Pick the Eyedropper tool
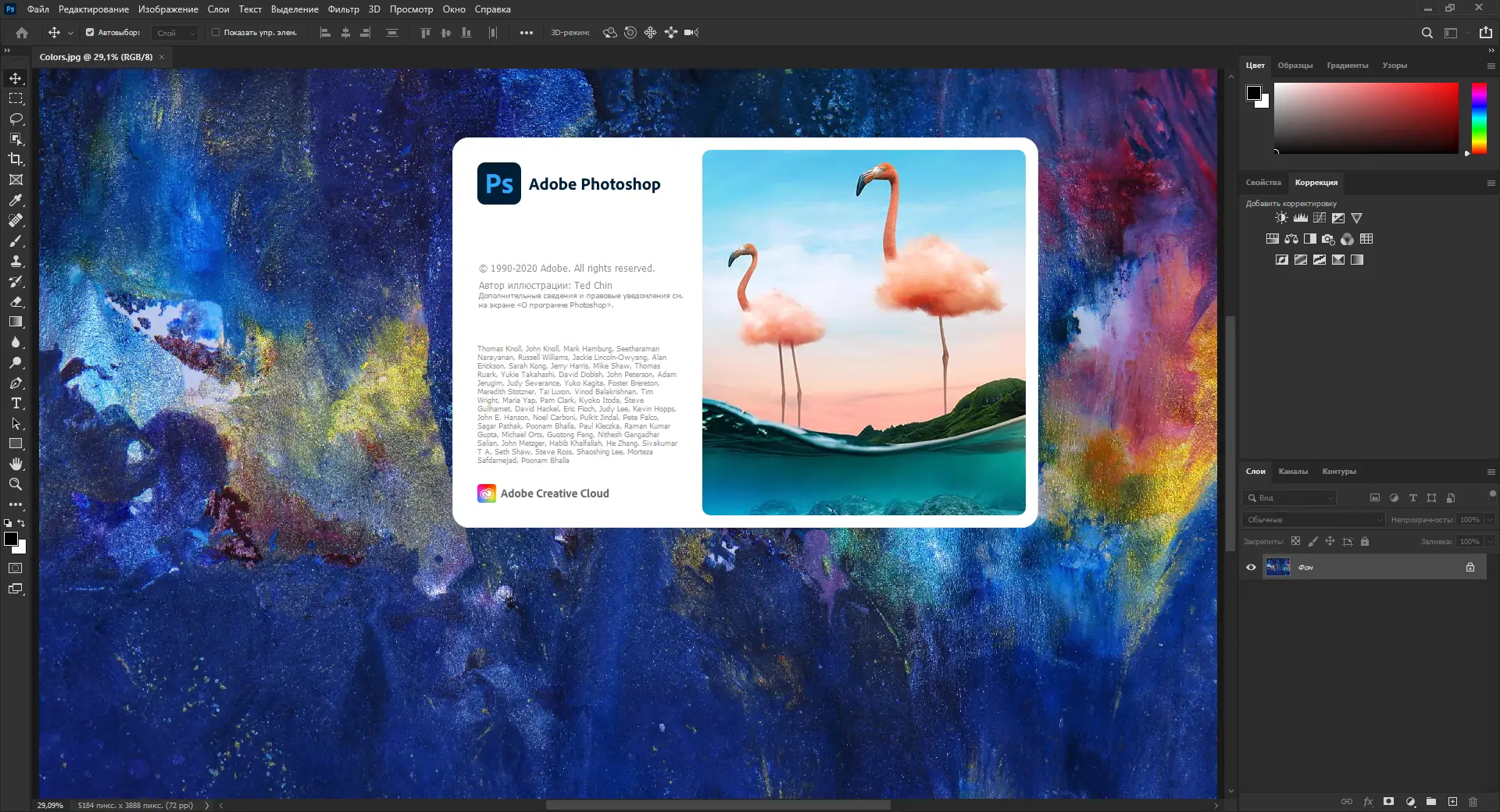 point(16,201)
